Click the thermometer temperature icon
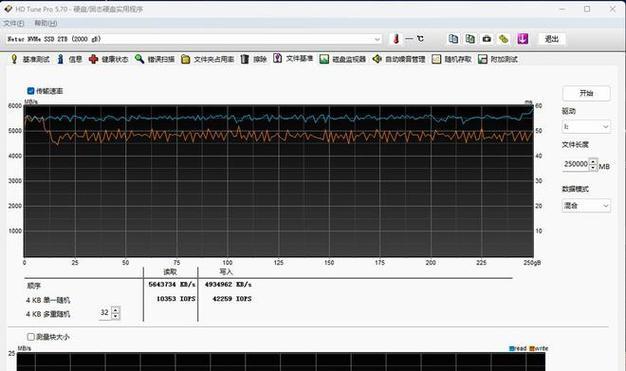 396,39
